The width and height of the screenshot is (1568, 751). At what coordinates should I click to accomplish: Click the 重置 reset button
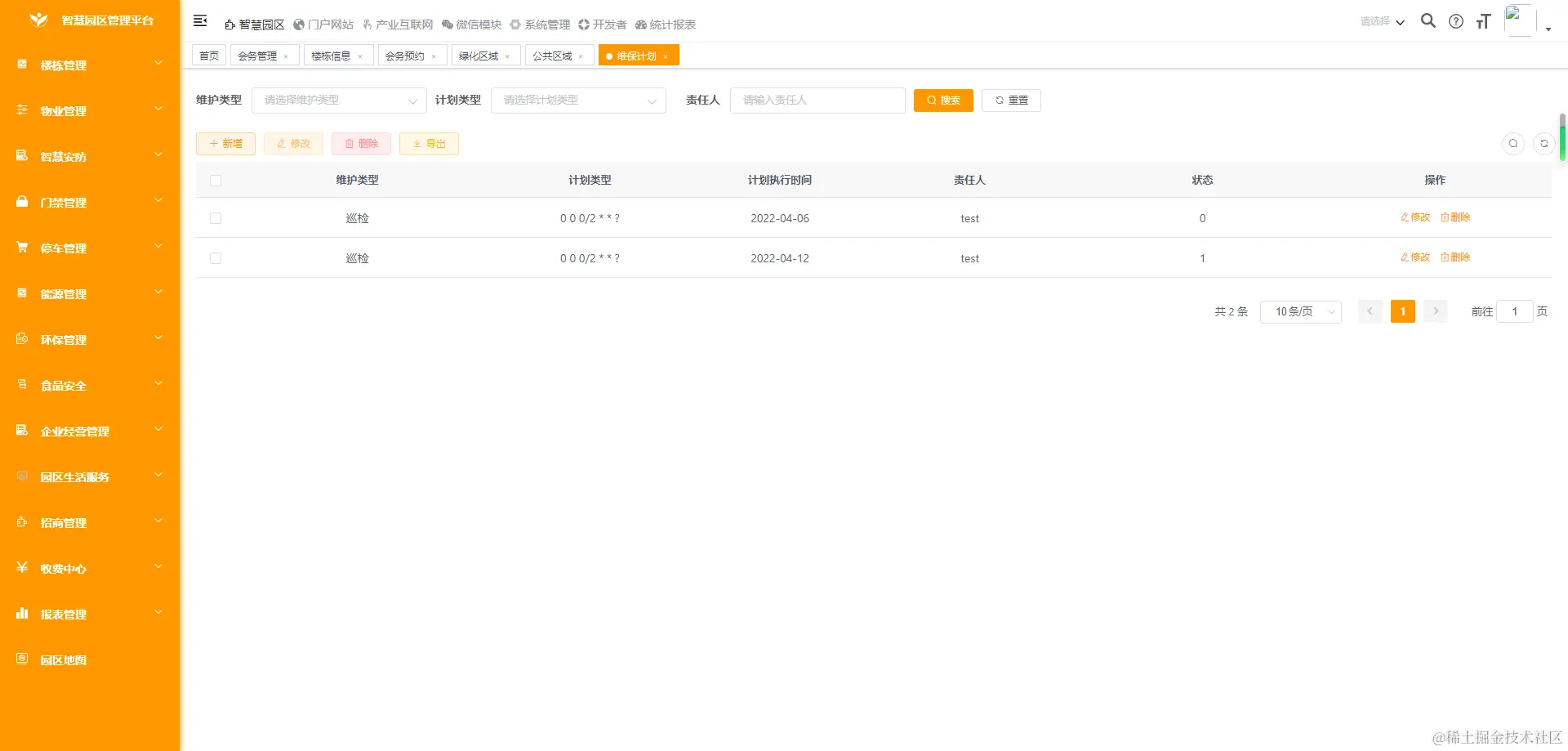(x=1011, y=101)
